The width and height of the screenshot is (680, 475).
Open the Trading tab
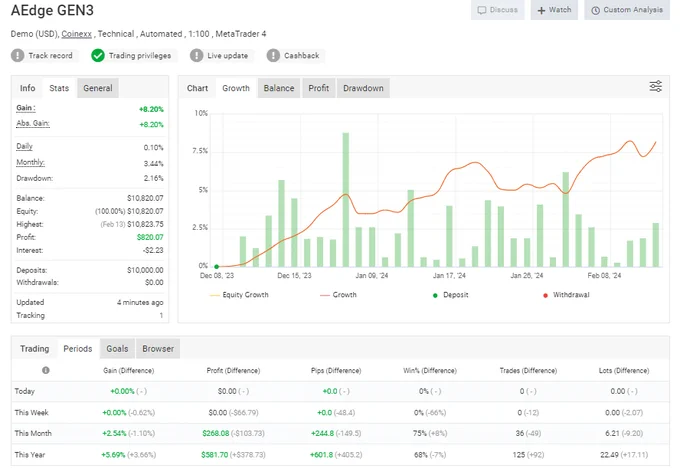[34, 349]
